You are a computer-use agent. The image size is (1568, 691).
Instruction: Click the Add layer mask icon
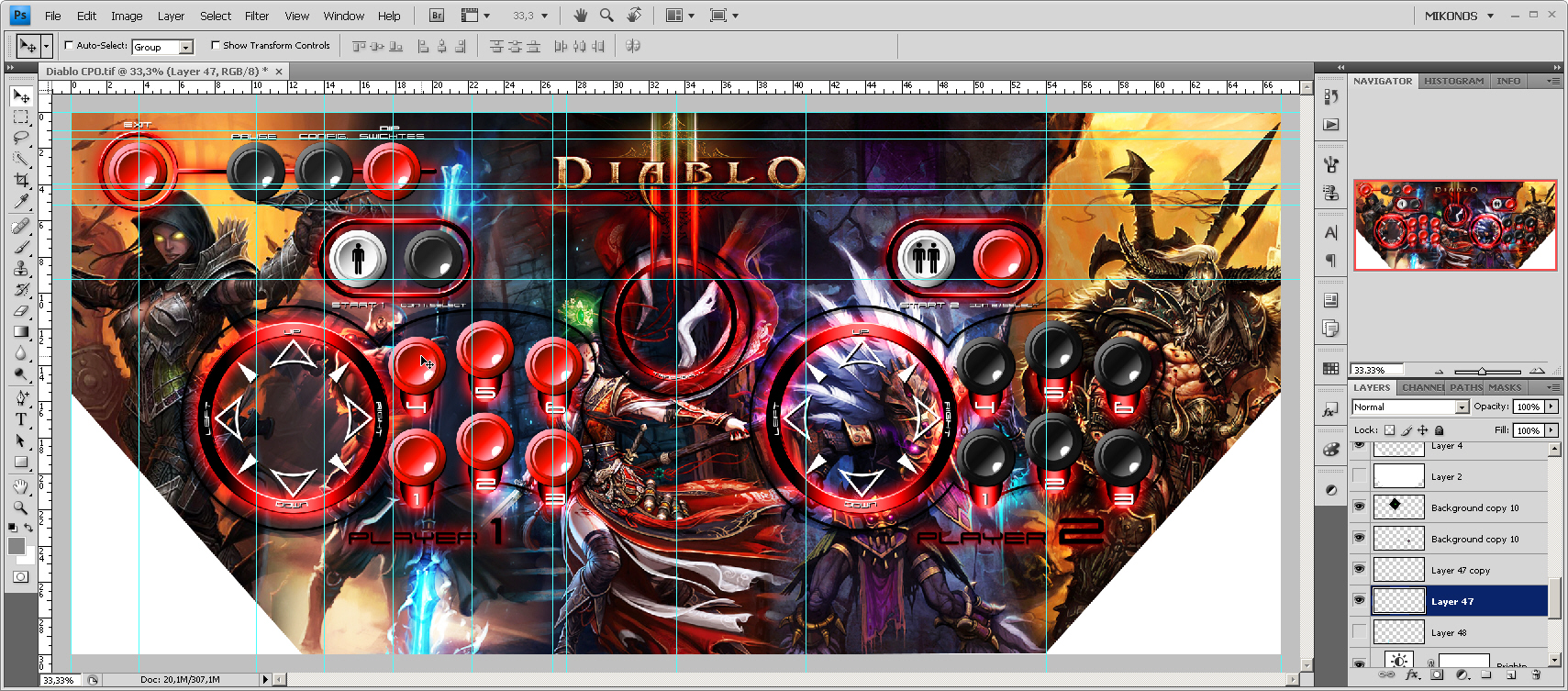(x=1437, y=674)
